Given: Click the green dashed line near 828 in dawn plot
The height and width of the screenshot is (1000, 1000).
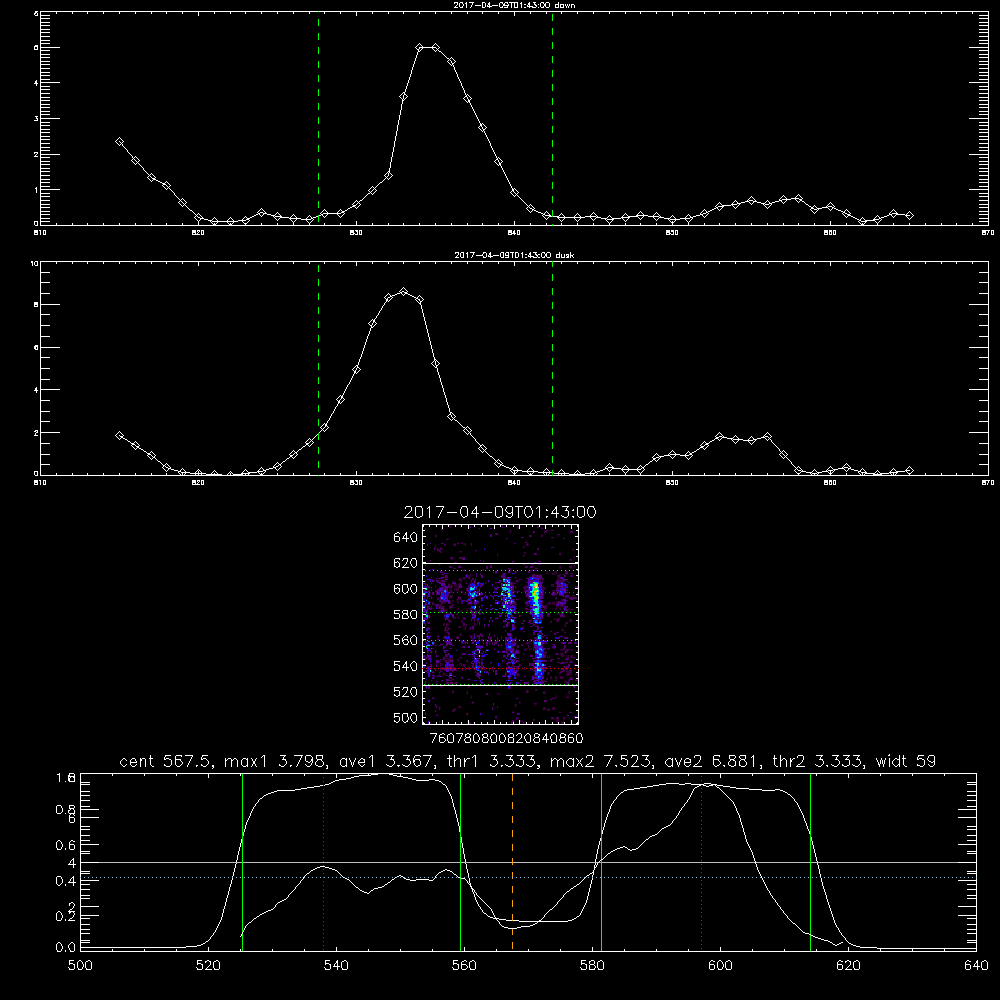Looking at the screenshot, I should tap(318, 118).
